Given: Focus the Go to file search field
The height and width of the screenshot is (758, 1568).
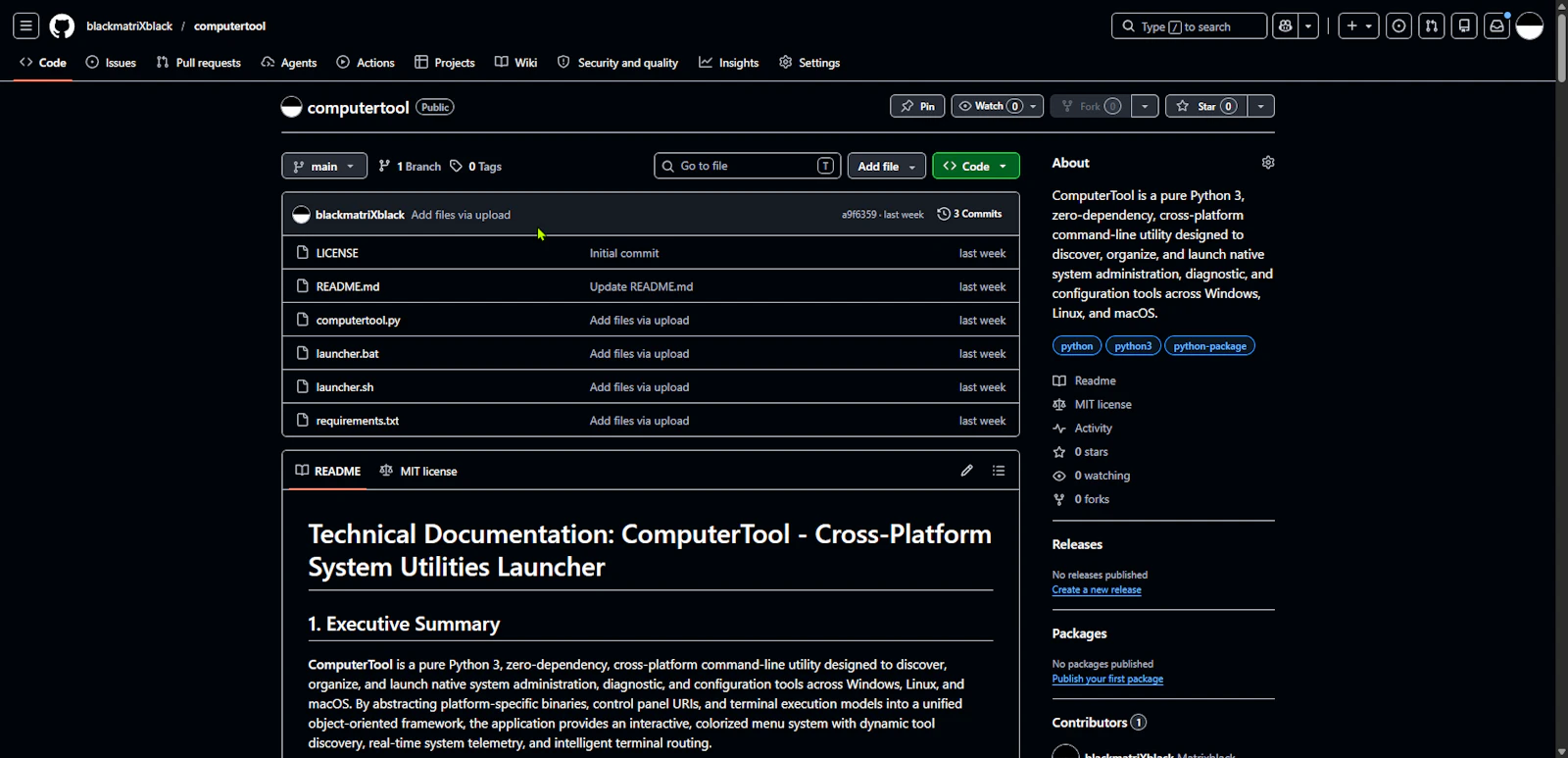Looking at the screenshot, I should (x=748, y=166).
